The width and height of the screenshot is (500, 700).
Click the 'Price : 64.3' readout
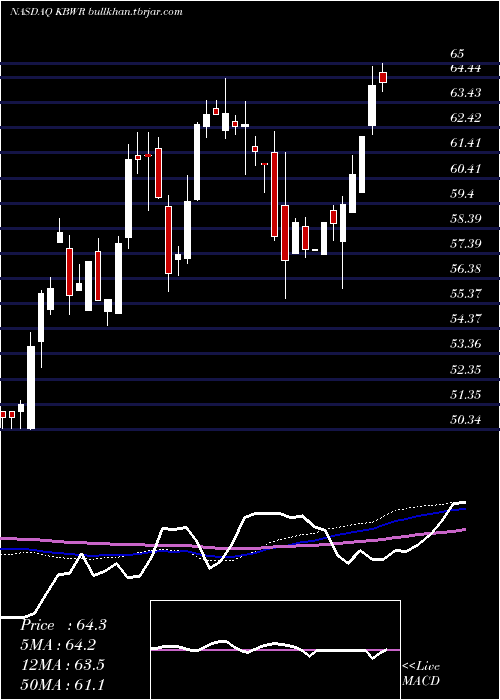click(63, 625)
